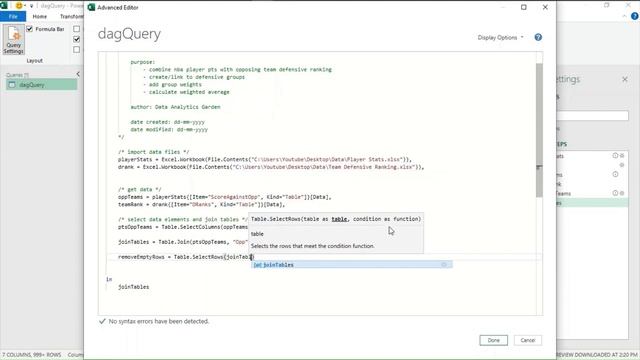Image resolution: width=640 pixels, height=360 pixels.
Task: Click comment info icon on first applied step
Action: pos(615,156)
